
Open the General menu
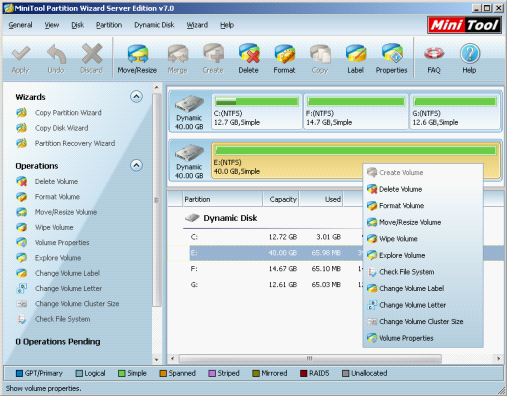pos(20,25)
